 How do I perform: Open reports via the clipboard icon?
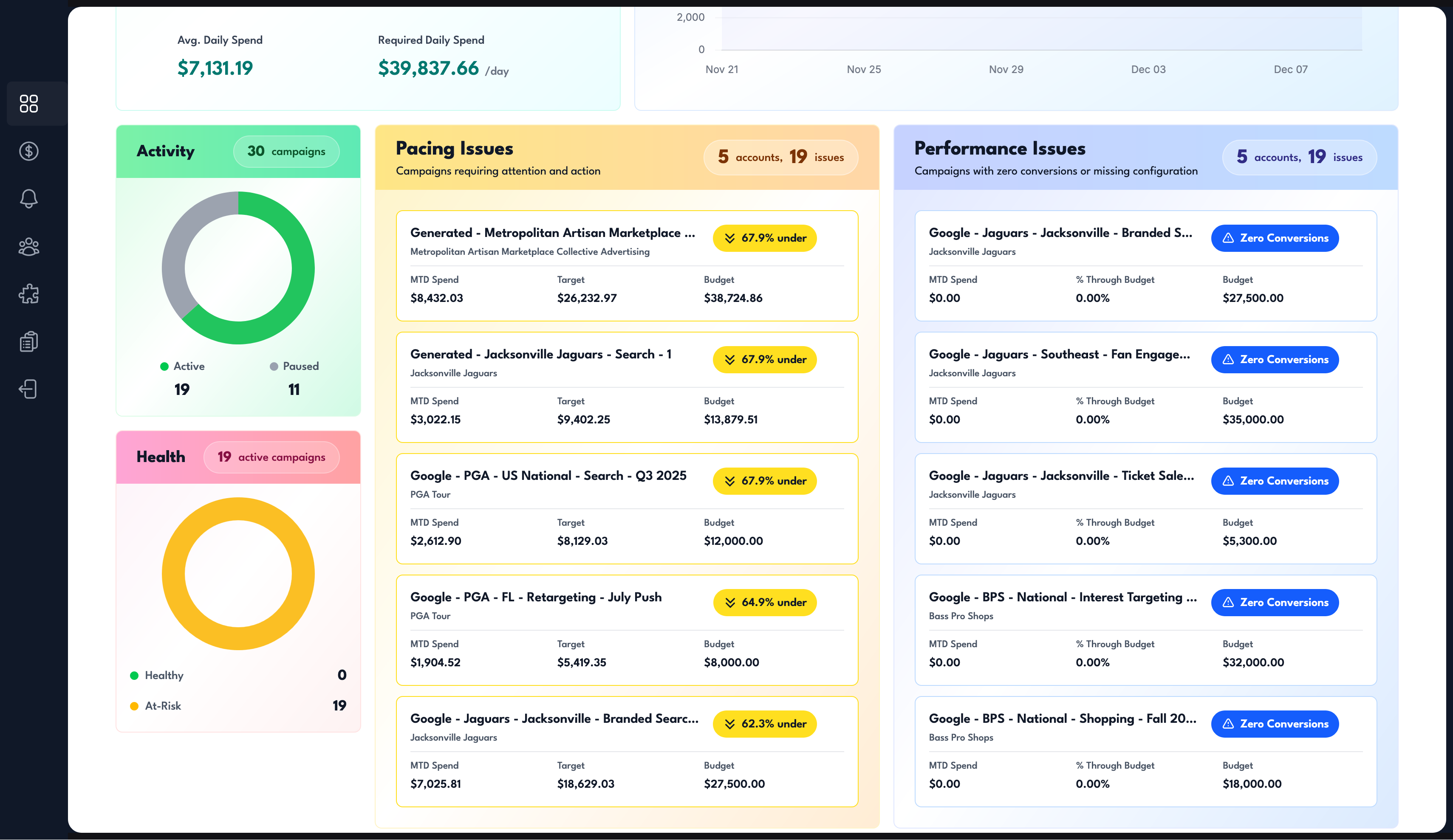coord(28,341)
